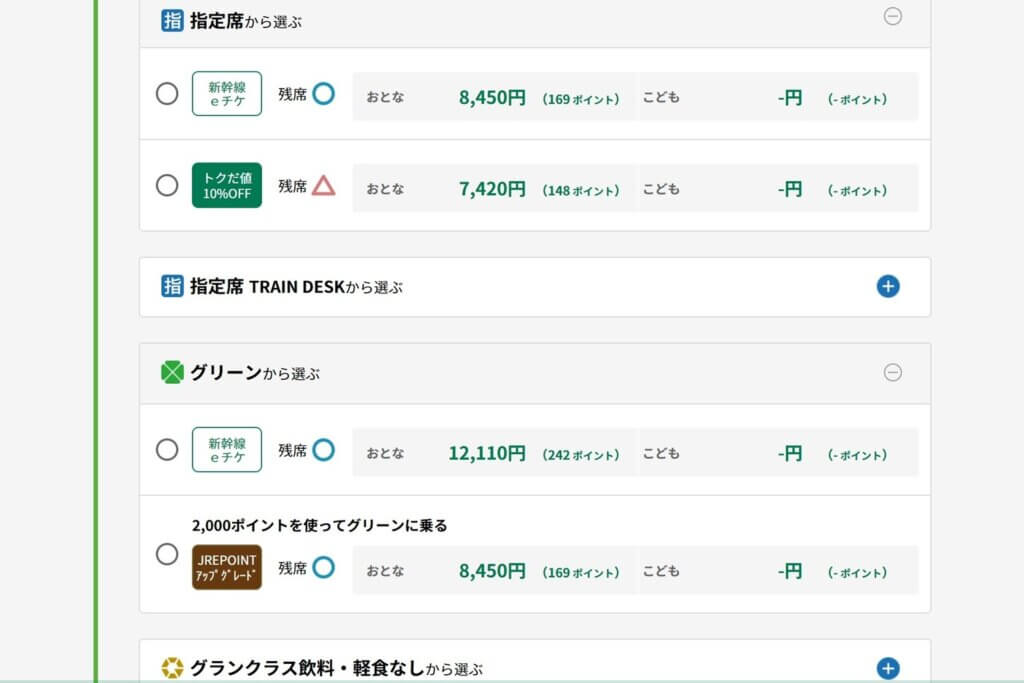This screenshot has height=683, width=1024.
Task: Click the red triangle availability icon
Action: 323,186
